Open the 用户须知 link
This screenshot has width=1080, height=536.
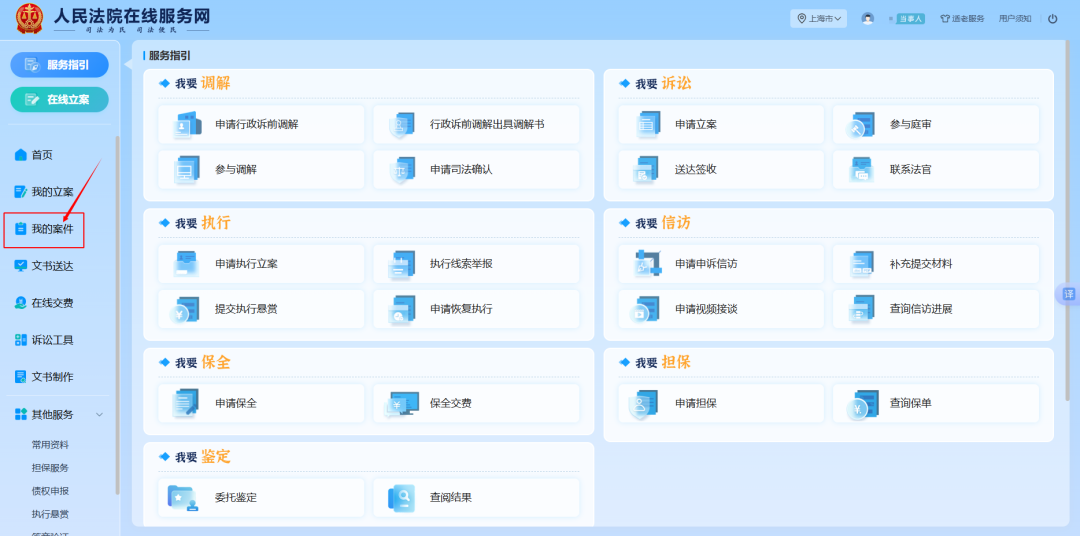click(x=1014, y=19)
